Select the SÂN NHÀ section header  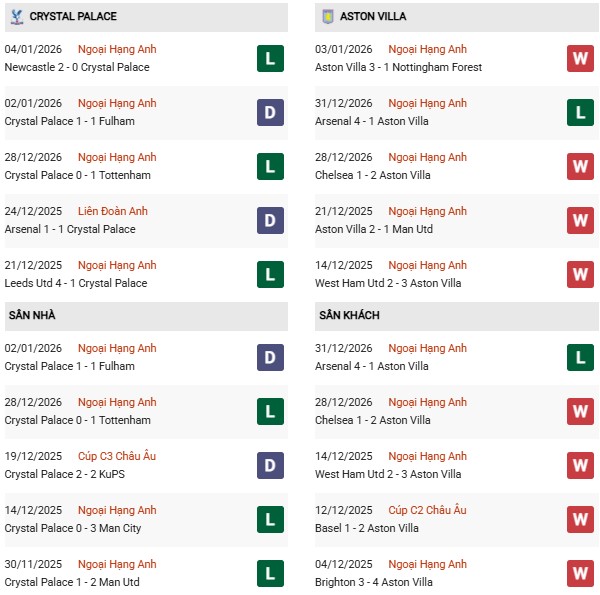(31, 316)
